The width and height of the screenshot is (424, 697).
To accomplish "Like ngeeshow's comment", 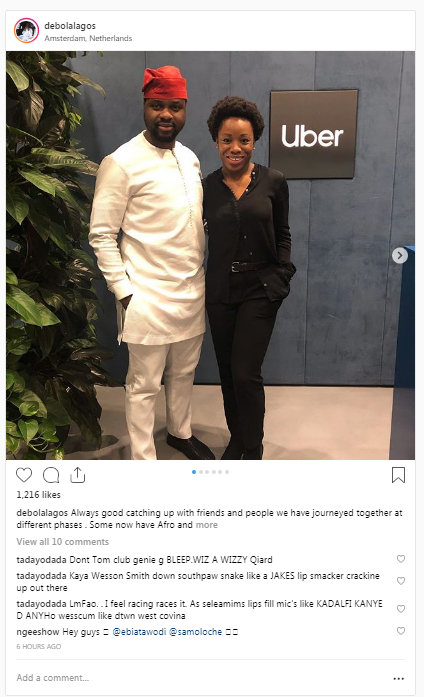I will [401, 630].
